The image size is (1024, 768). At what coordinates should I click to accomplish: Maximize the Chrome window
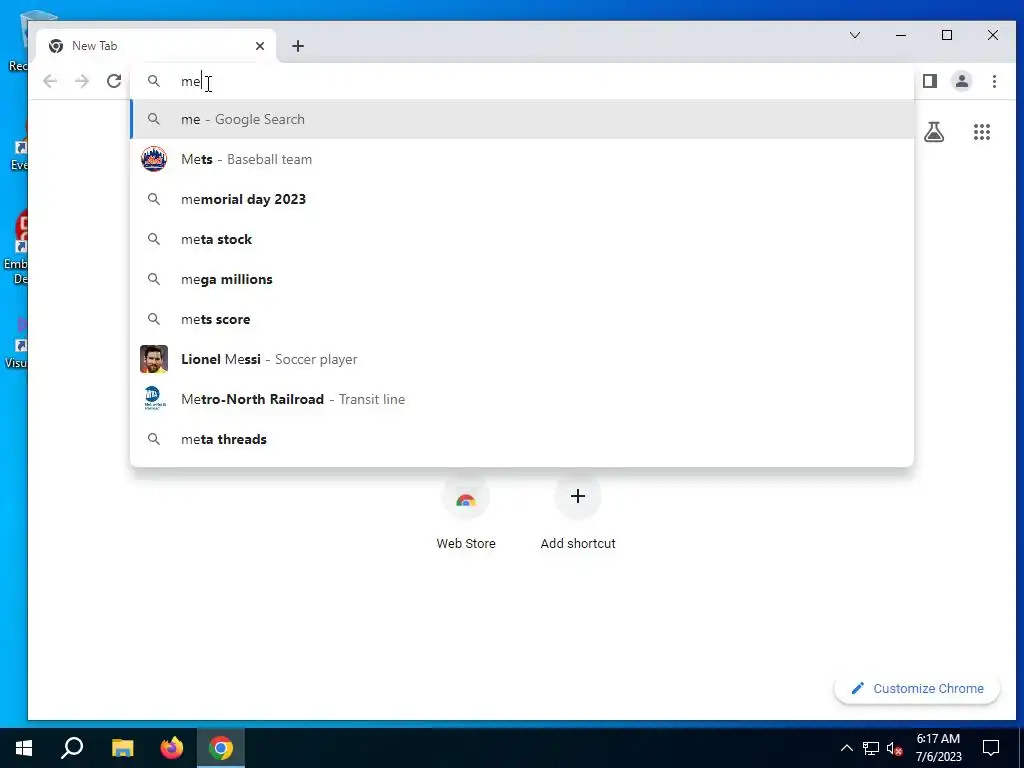[947, 35]
